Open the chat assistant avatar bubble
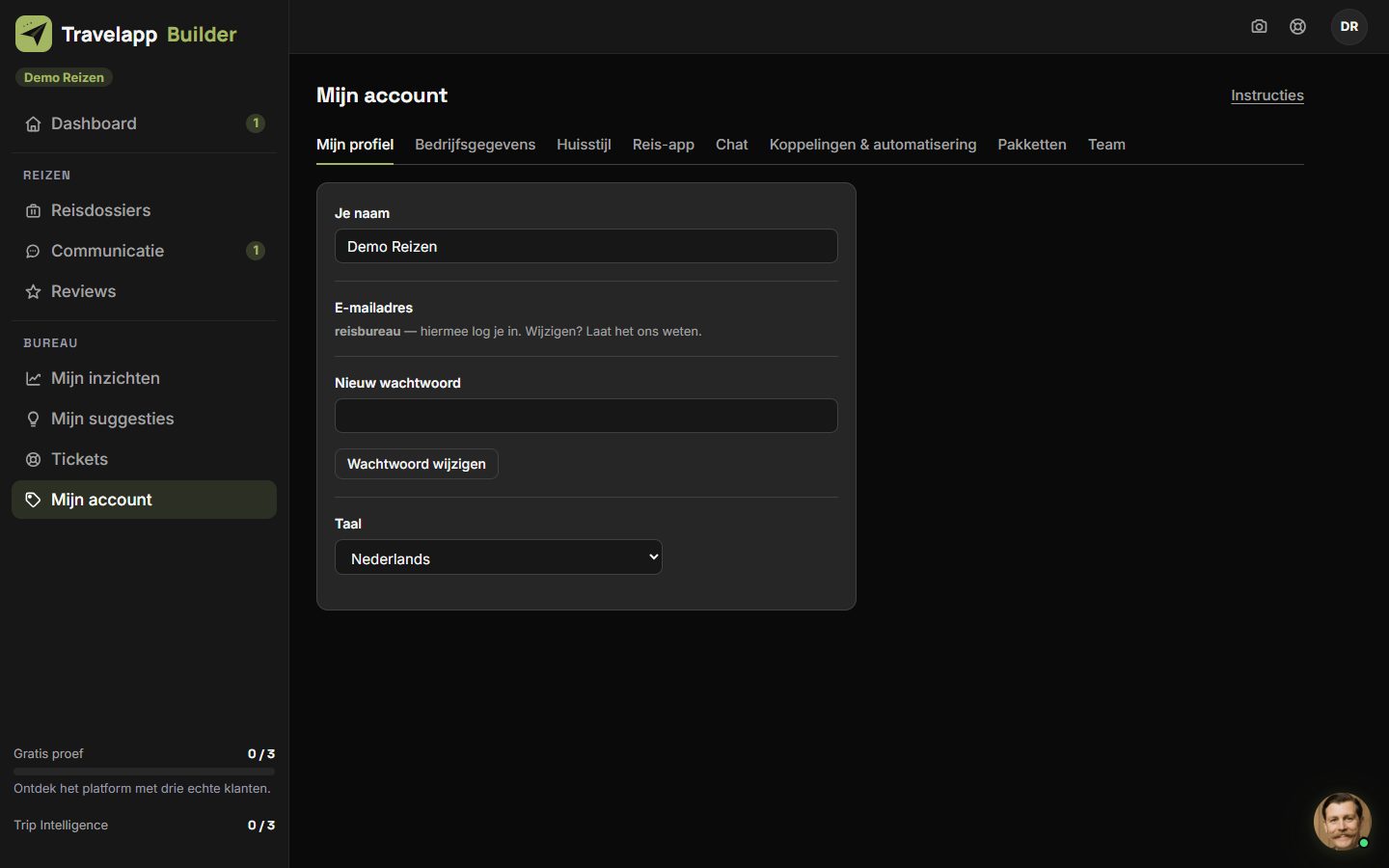This screenshot has width=1389, height=868. pyautogui.click(x=1342, y=821)
